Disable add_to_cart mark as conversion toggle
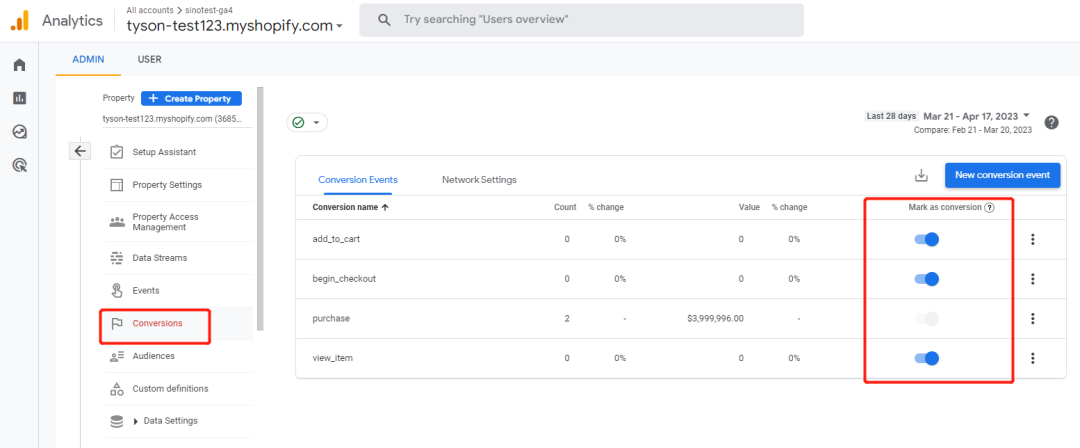This screenshot has height=448, width=1080. 927,239
